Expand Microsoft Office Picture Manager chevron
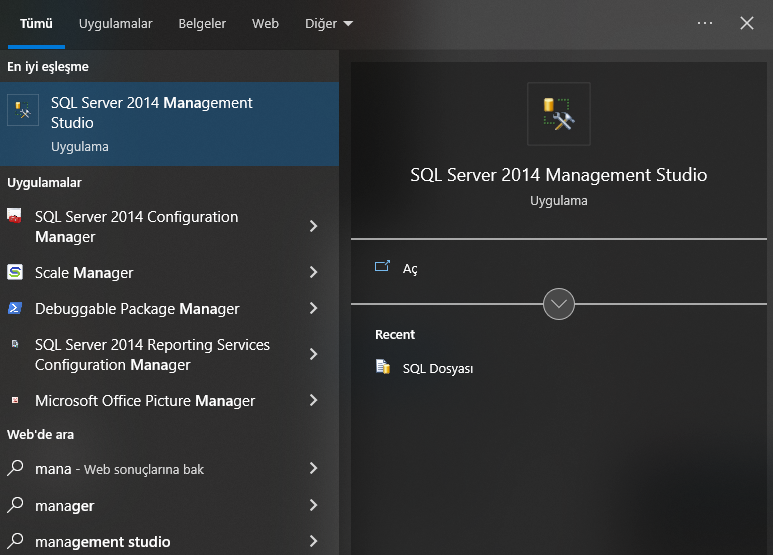 coord(314,400)
